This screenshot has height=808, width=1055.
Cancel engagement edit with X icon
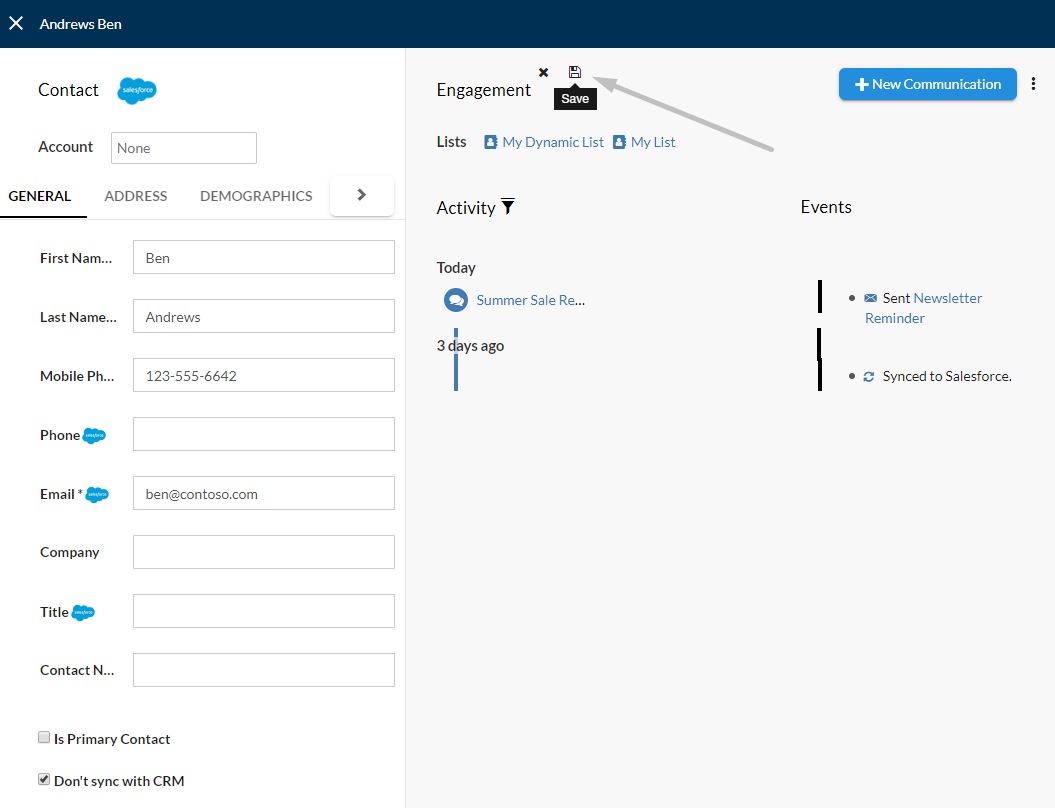click(x=544, y=72)
